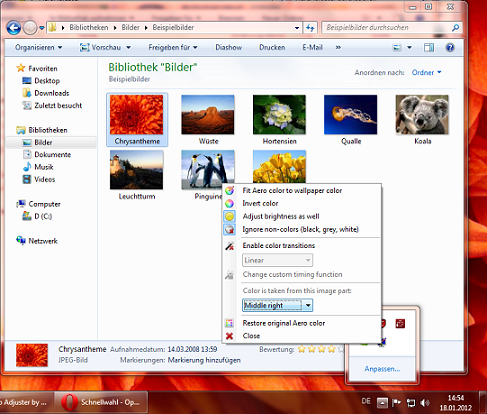This screenshot has height=414, width=487.
Task: Choose Fit Aero color to wallpaper color
Action: click(x=292, y=190)
